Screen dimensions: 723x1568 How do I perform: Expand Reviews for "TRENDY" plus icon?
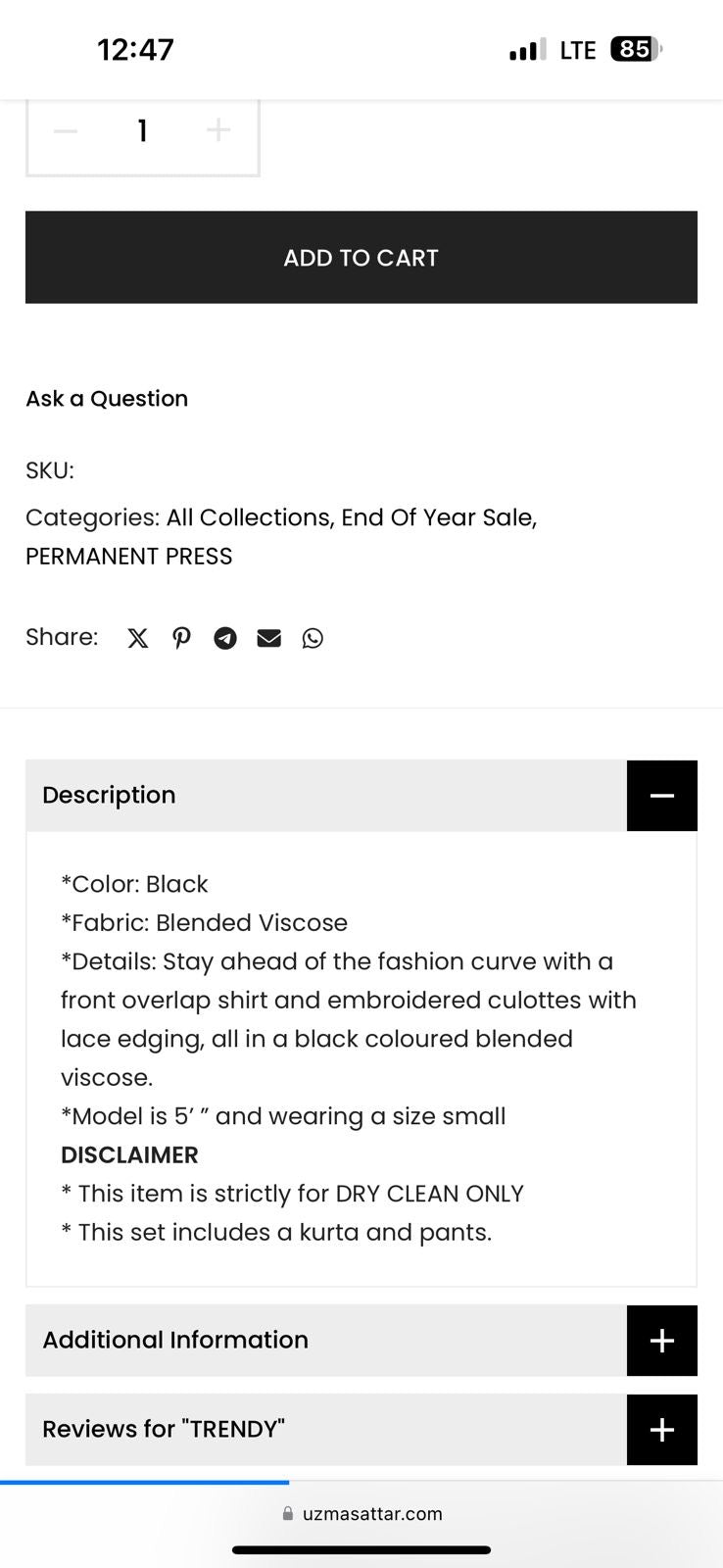pyautogui.click(x=662, y=1430)
